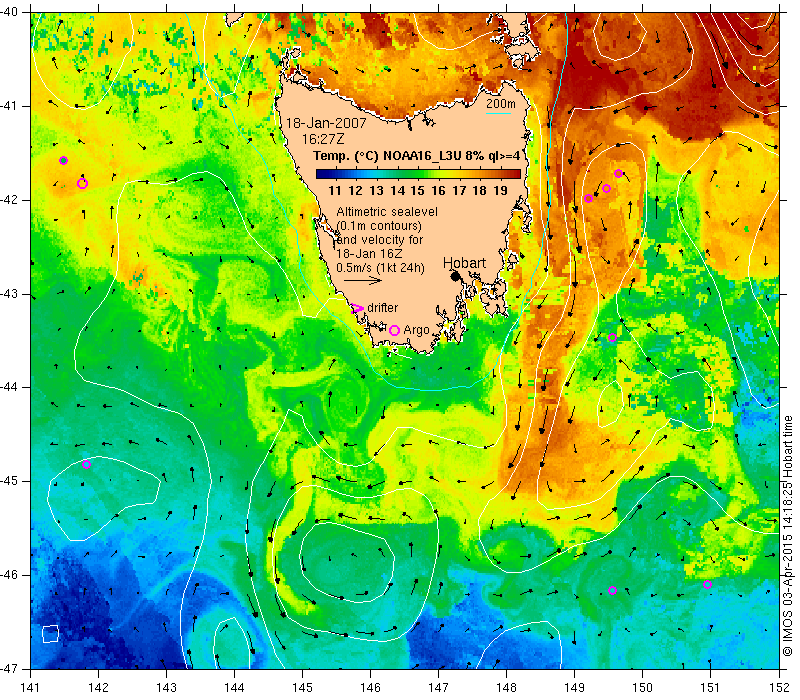The width and height of the screenshot is (800, 700).
Task: Click the 'drifter' legend label
Action: [x=383, y=308]
